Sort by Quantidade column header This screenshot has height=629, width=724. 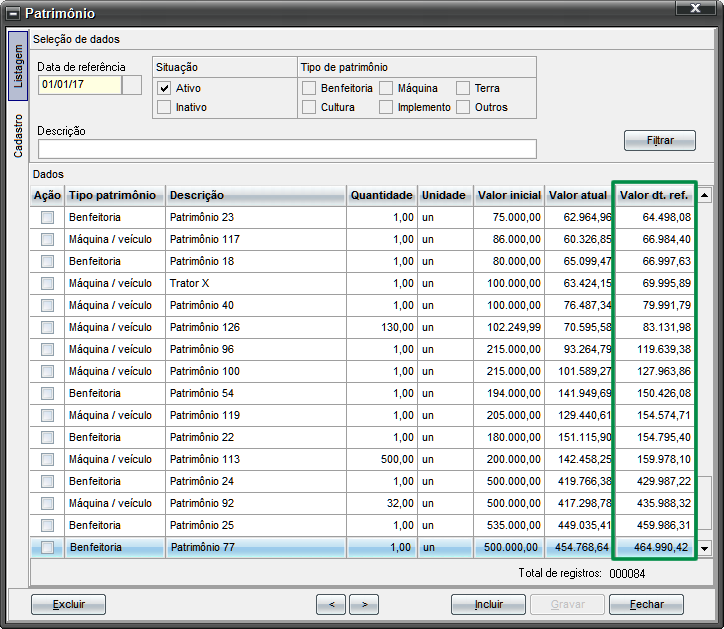[382, 195]
